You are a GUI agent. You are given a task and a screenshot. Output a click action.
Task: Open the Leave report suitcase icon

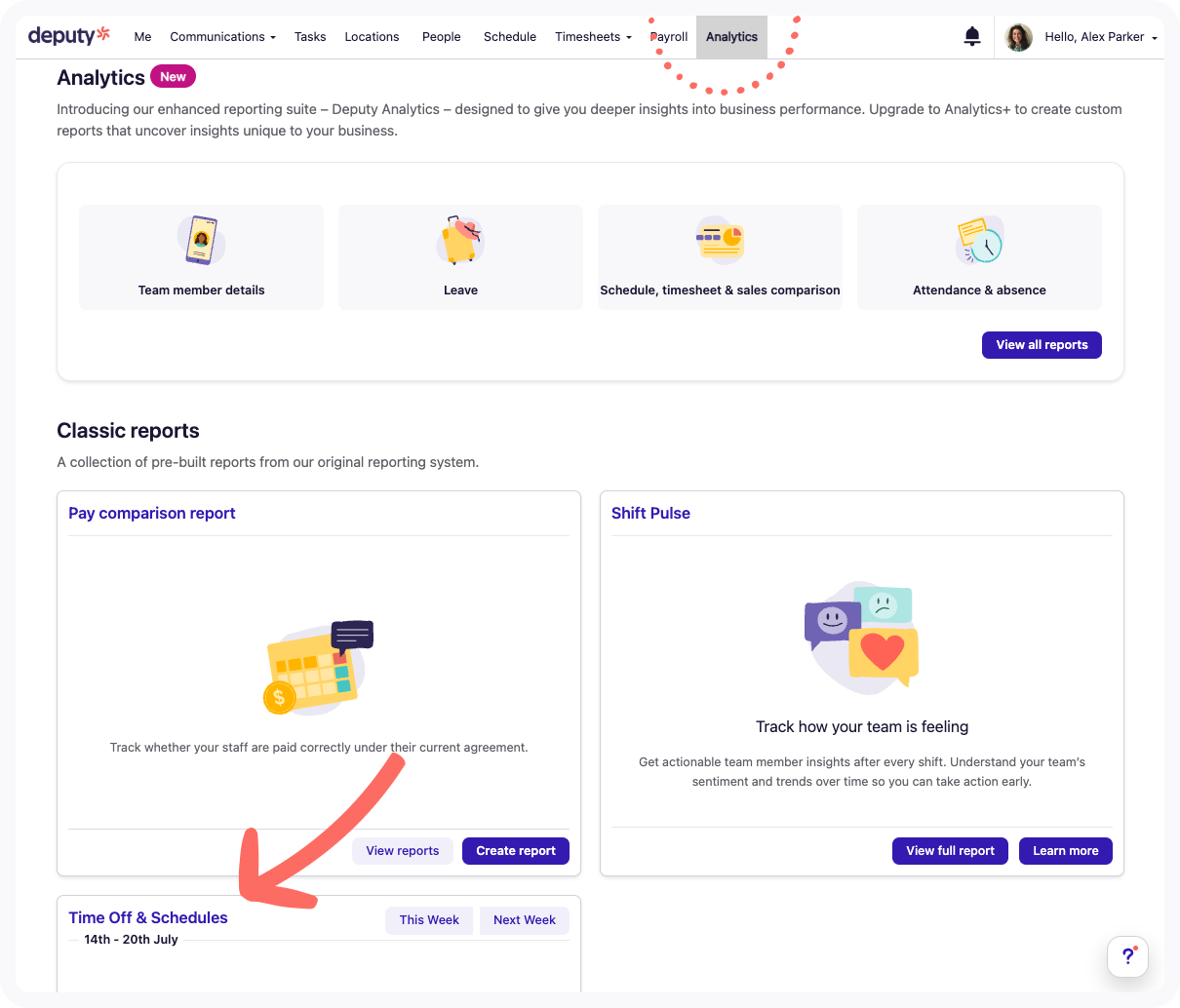point(460,241)
